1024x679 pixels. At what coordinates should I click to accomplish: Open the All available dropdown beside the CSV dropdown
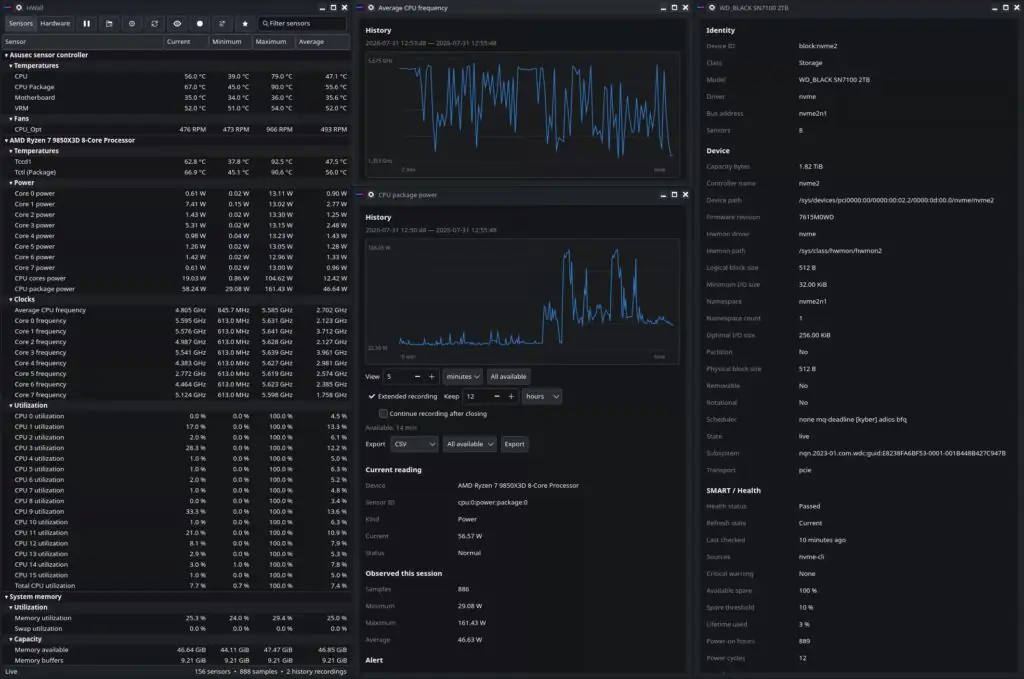pos(470,444)
